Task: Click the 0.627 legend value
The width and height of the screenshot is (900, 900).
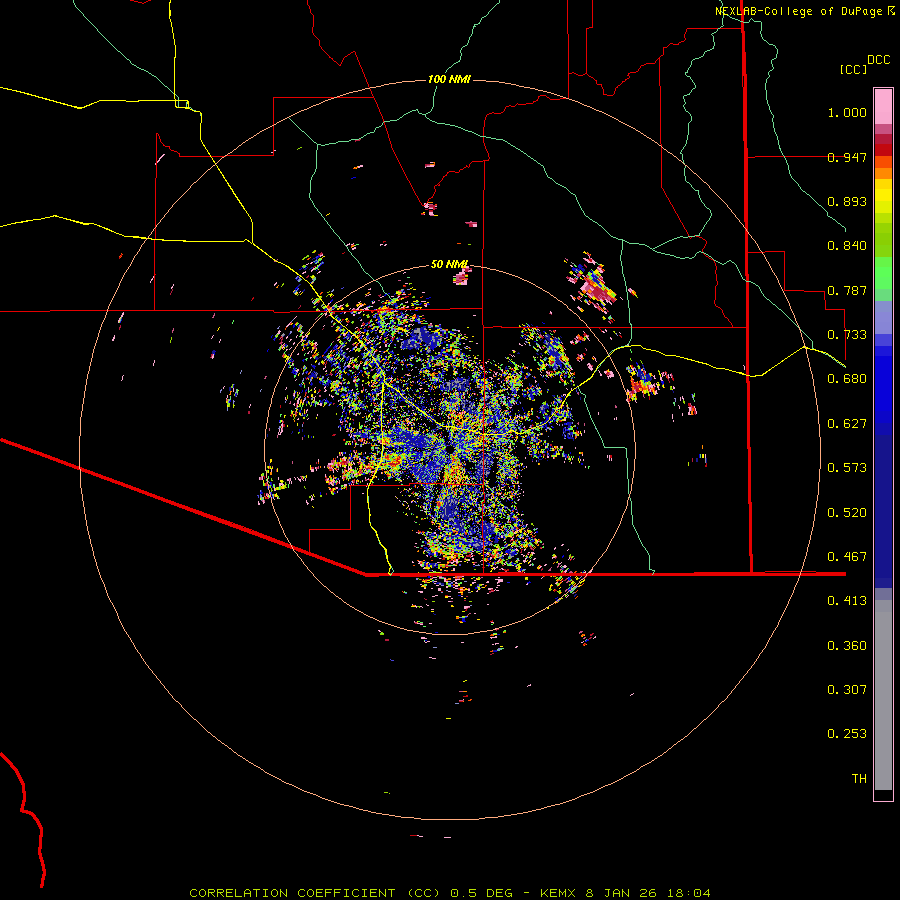Action: coord(847,424)
